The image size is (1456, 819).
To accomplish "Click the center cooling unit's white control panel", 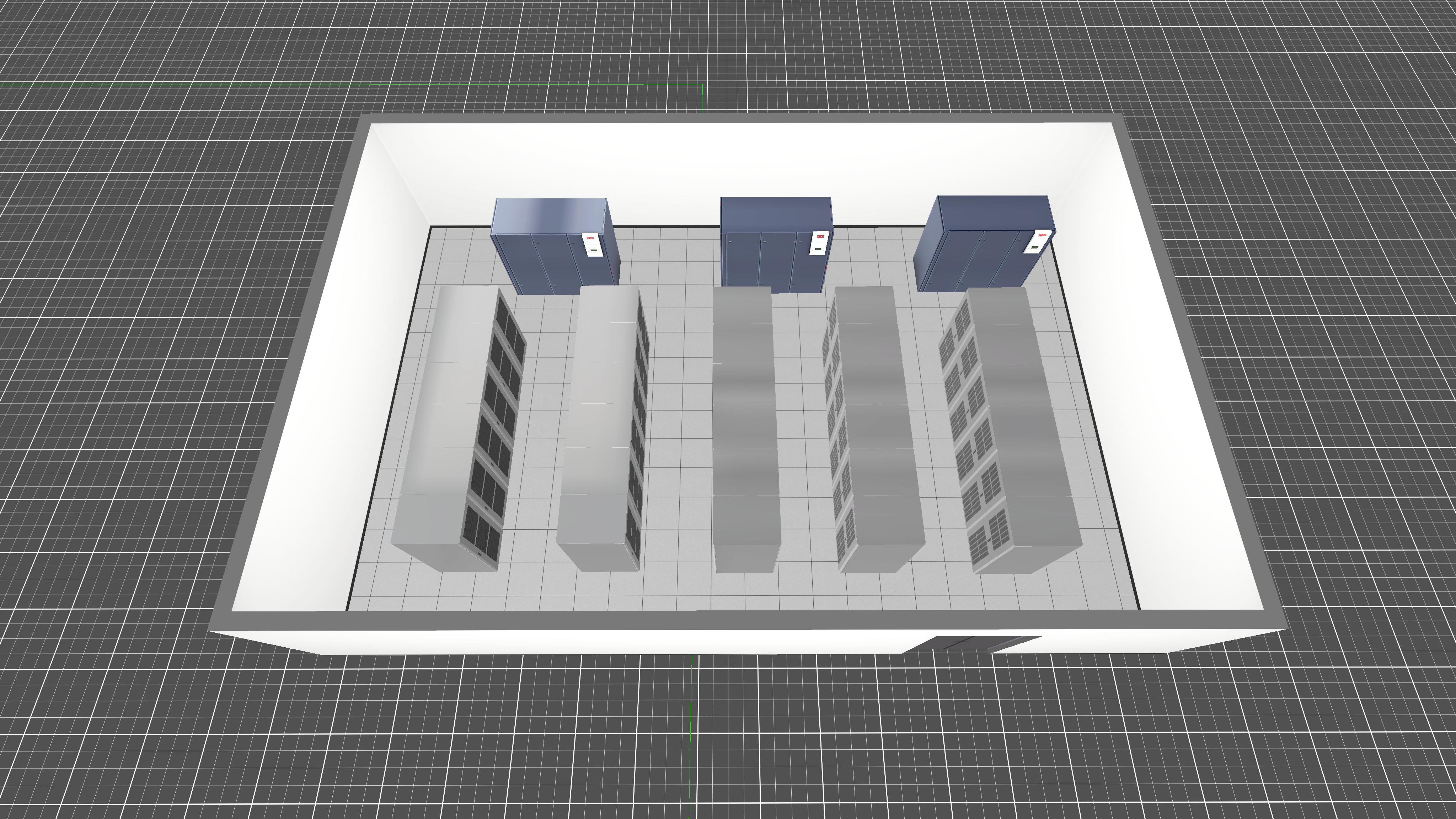I will 819,243.
